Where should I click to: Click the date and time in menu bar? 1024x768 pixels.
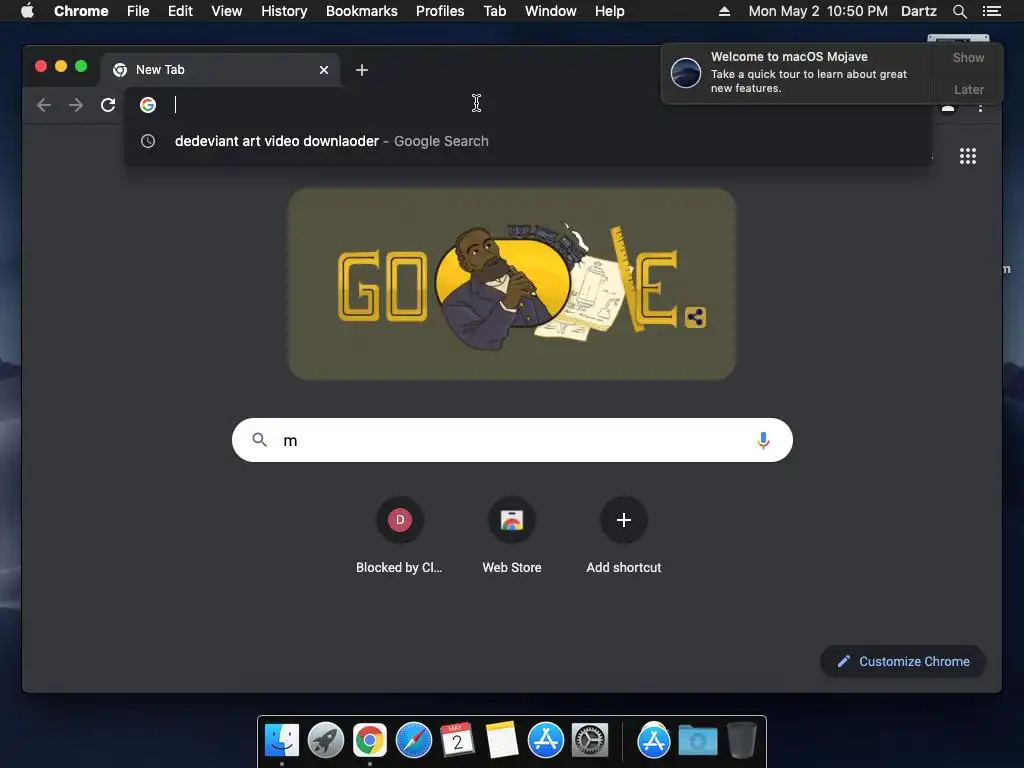[x=818, y=11]
